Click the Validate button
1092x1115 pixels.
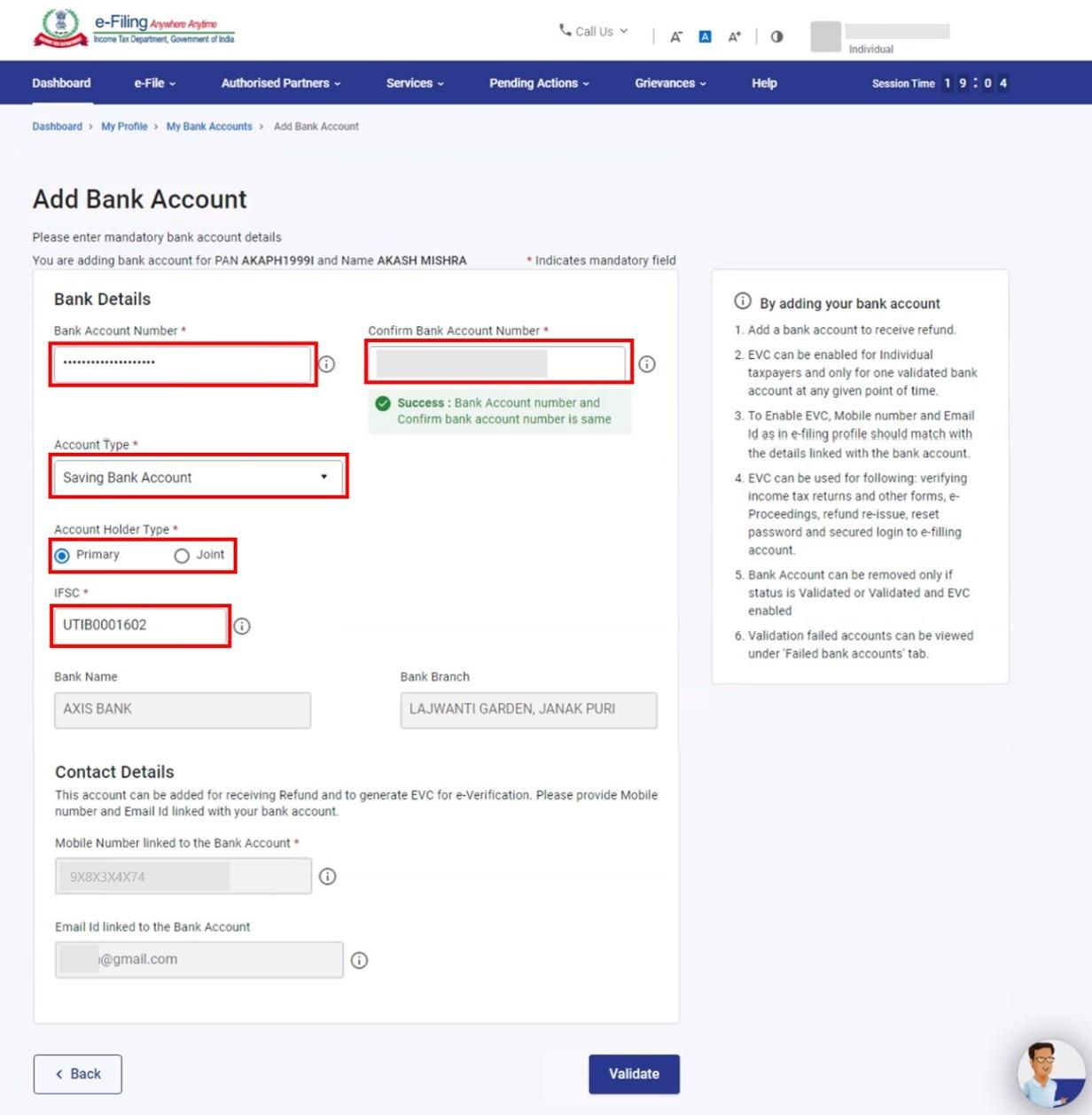(x=634, y=1073)
